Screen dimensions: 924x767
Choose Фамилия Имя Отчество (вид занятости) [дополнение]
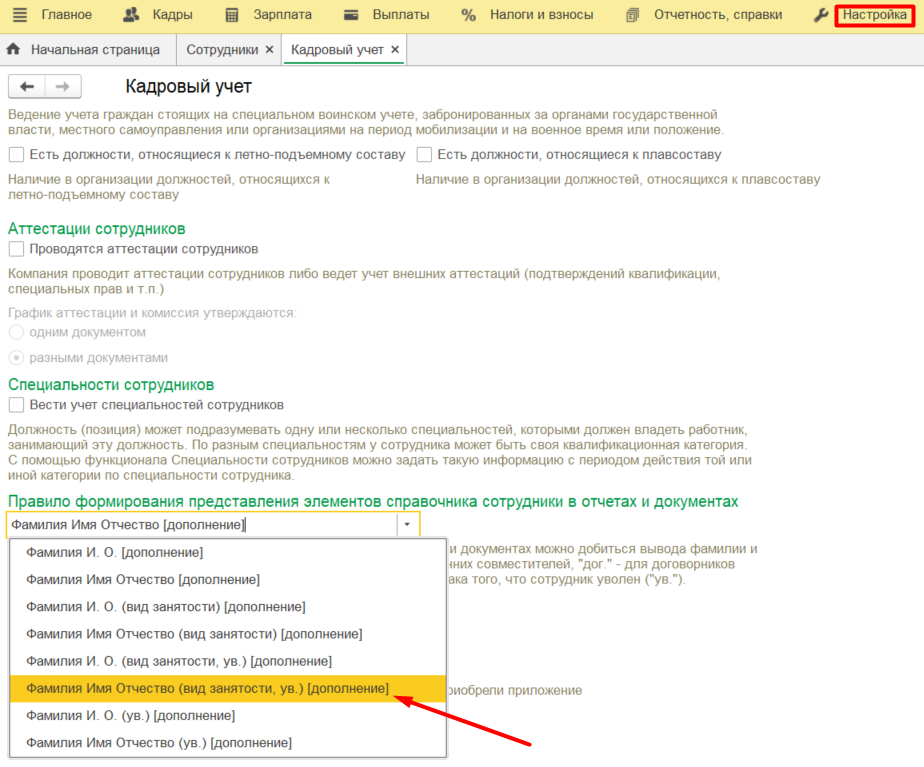(228, 634)
